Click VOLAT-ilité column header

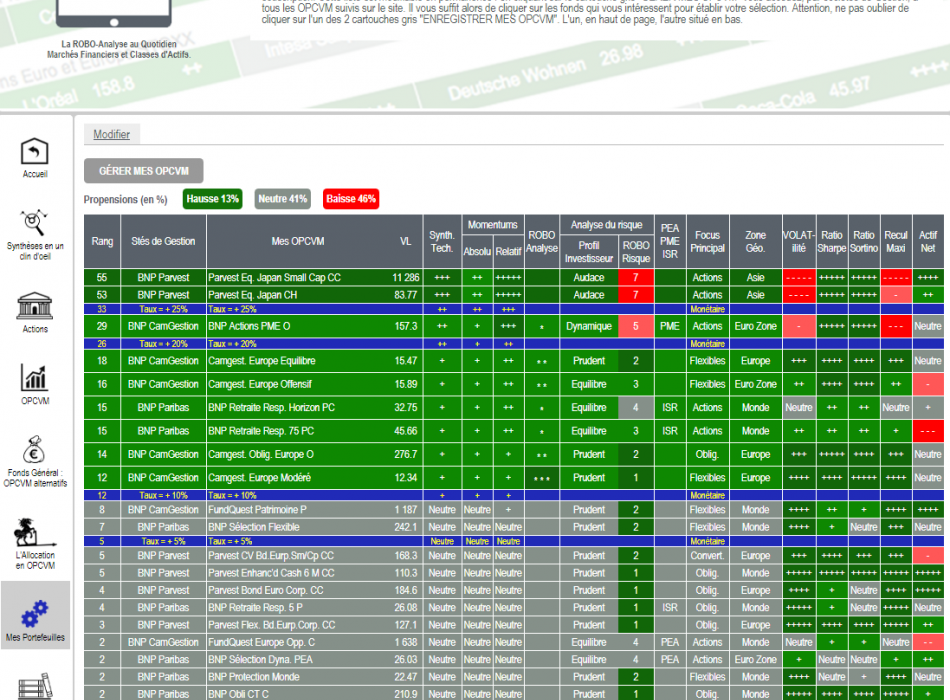(799, 241)
